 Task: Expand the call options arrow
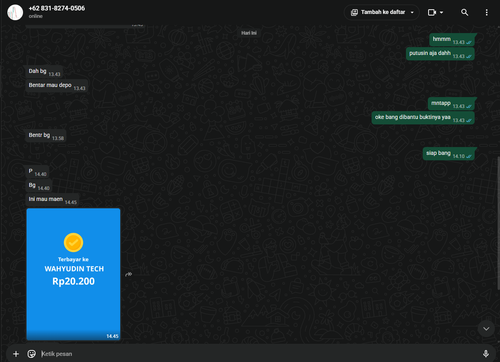(442, 12)
